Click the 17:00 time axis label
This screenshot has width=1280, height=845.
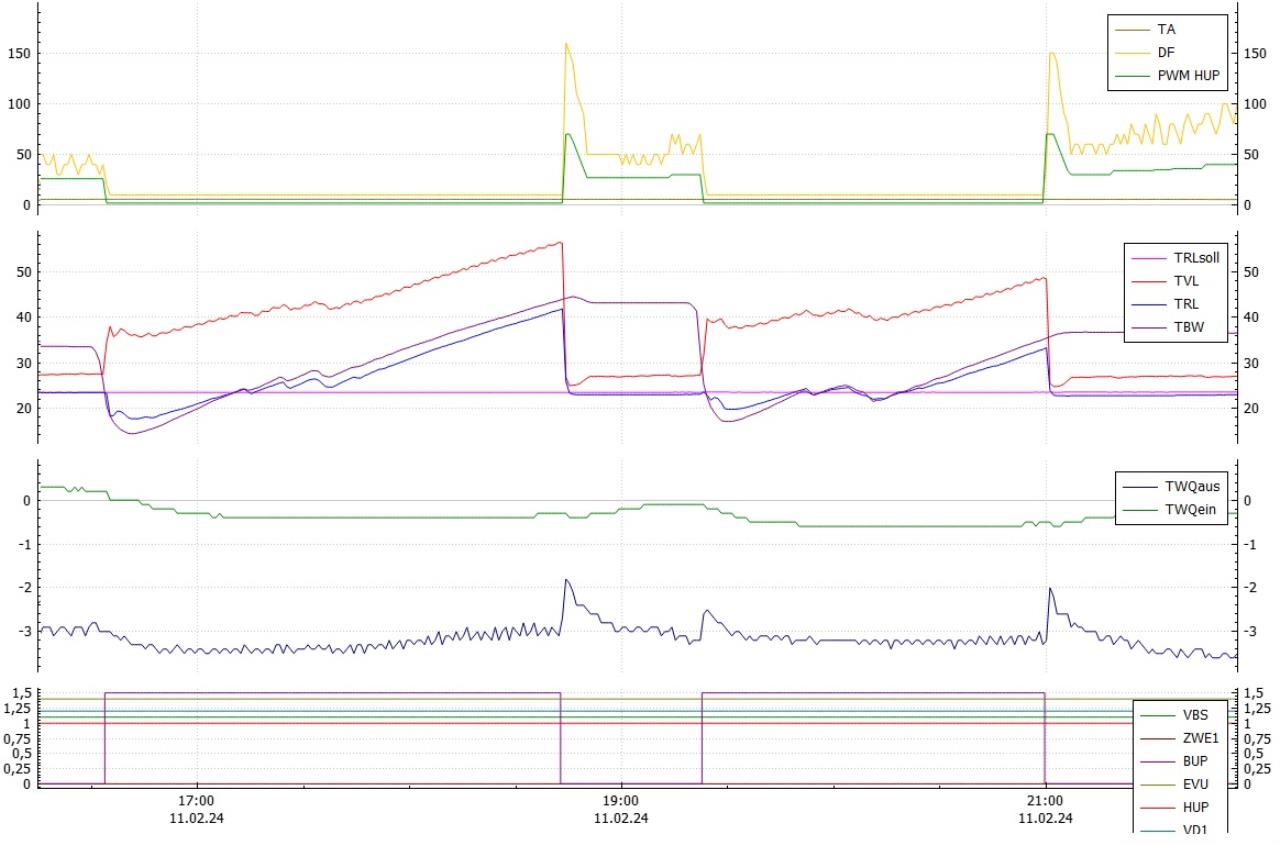(x=197, y=802)
